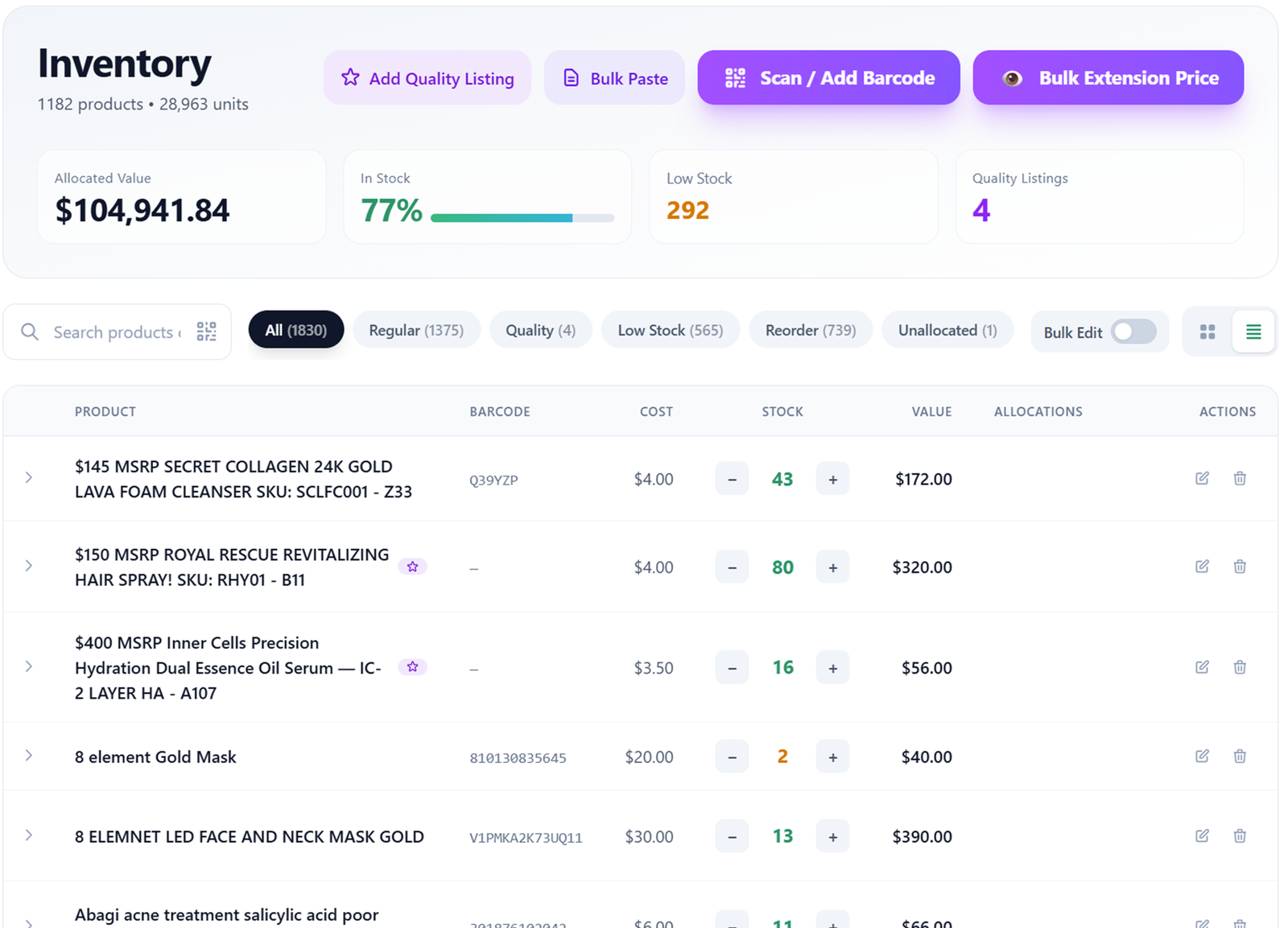
Task: Open Bulk Extension Price
Action: point(1108,78)
